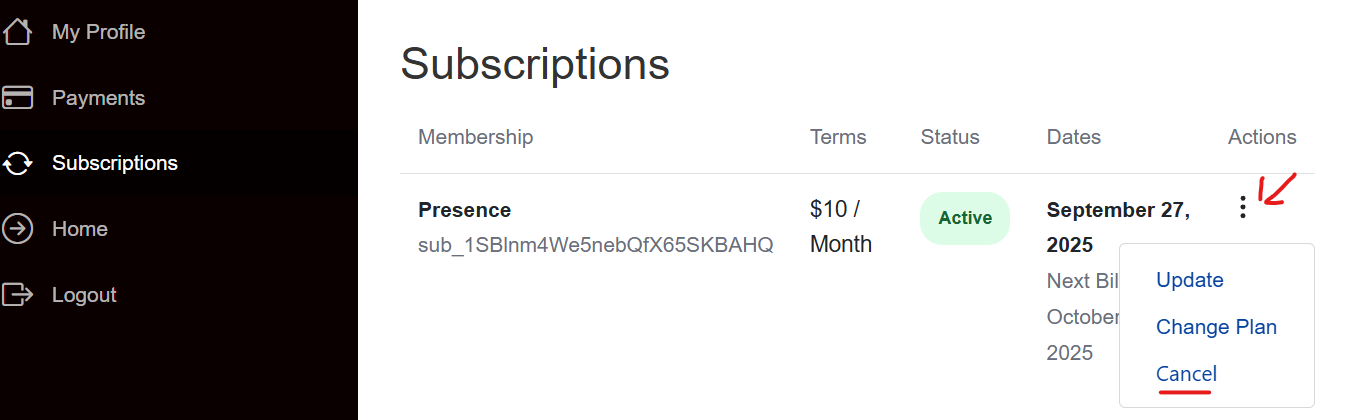Go to Payments in the sidebar
The width and height of the screenshot is (1346, 420).
pos(98,98)
